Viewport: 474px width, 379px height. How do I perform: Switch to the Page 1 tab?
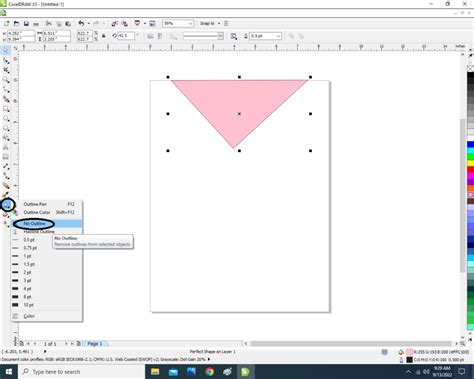pos(95,343)
